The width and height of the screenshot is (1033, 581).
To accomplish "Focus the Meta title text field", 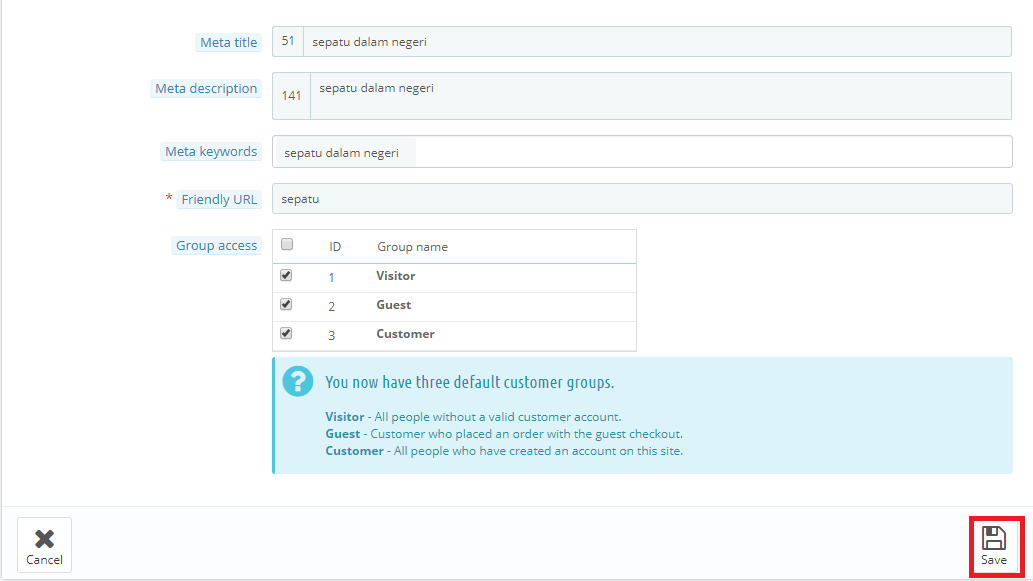I will 656,42.
